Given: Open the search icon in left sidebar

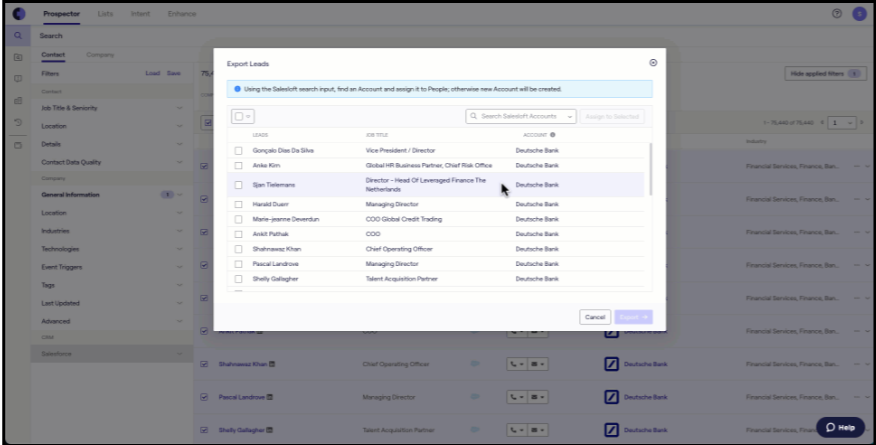Looking at the screenshot, I should click(18, 35).
